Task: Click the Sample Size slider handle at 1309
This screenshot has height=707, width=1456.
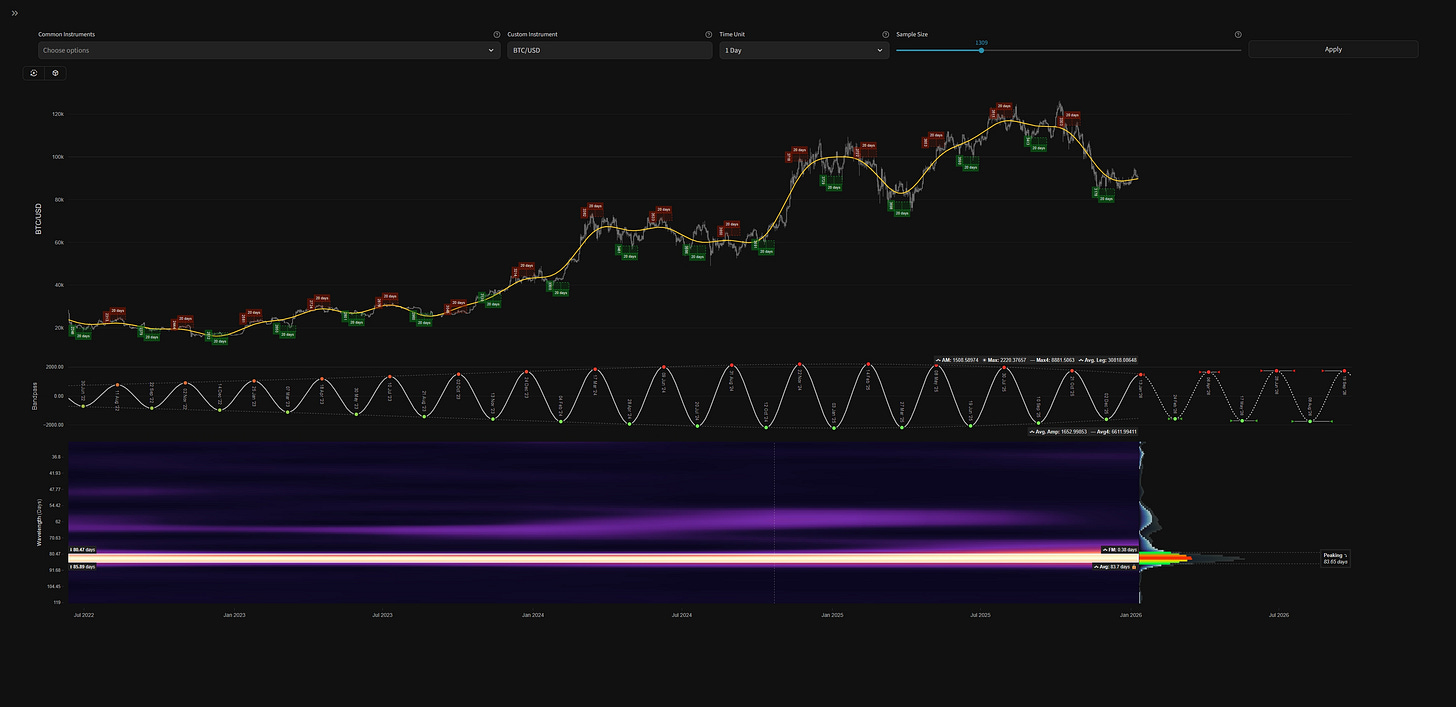Action: coord(981,50)
